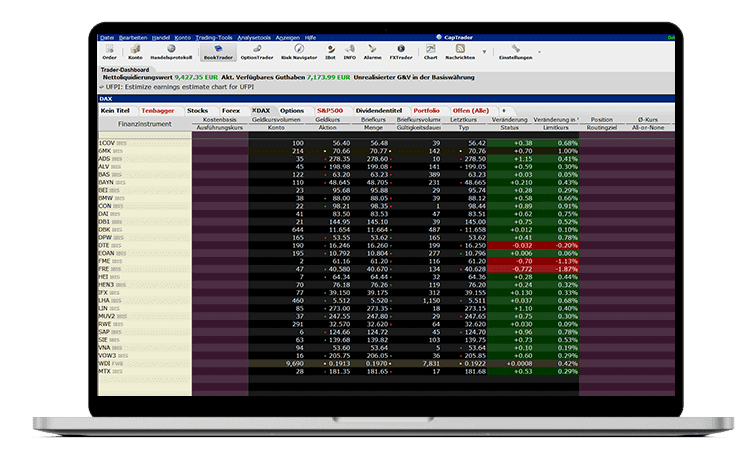Screen dimensions: 740x459
Task: Open the Anzeigen menu
Action: pos(287,37)
